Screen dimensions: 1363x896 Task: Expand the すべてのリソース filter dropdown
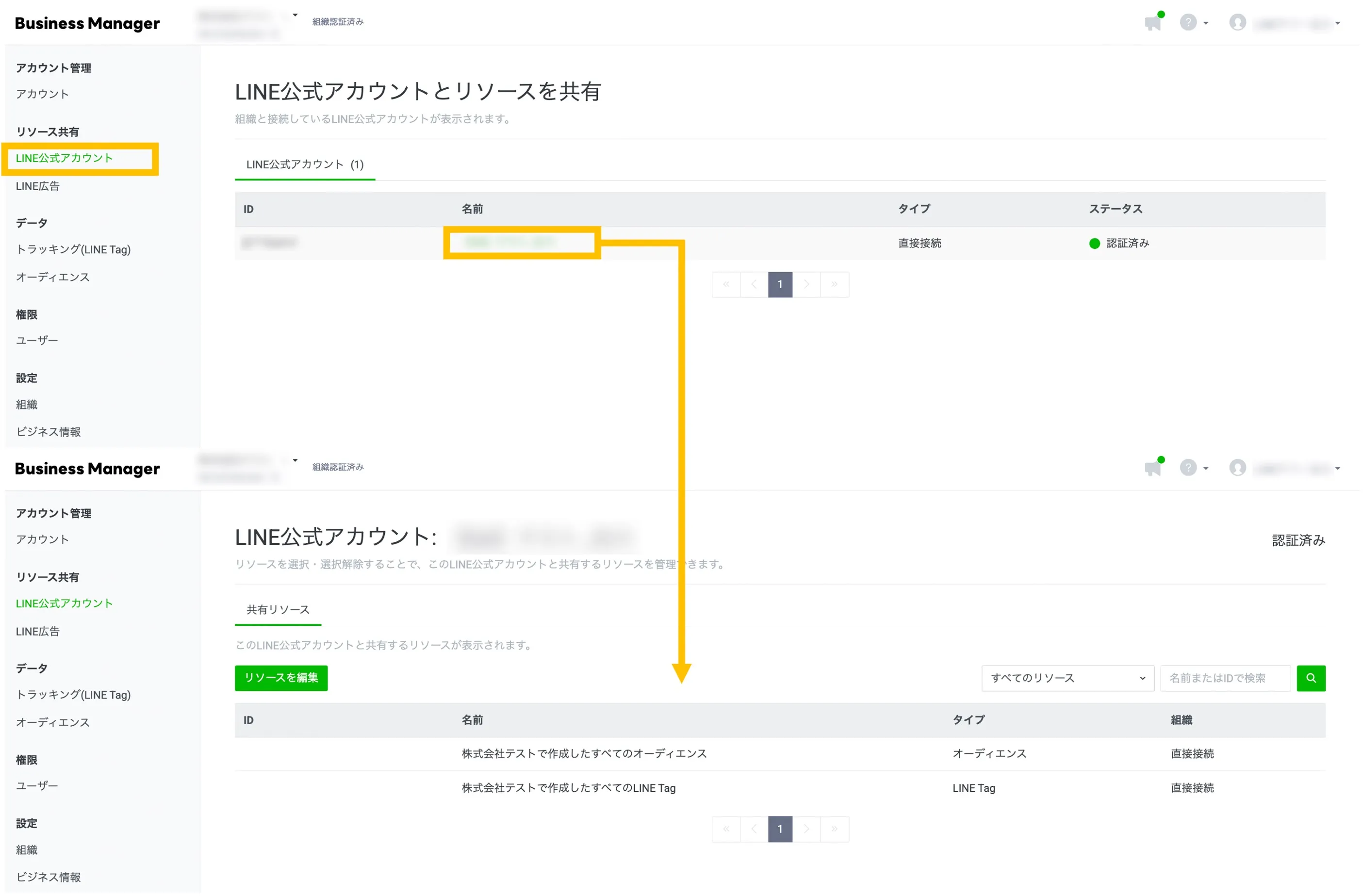1067,678
